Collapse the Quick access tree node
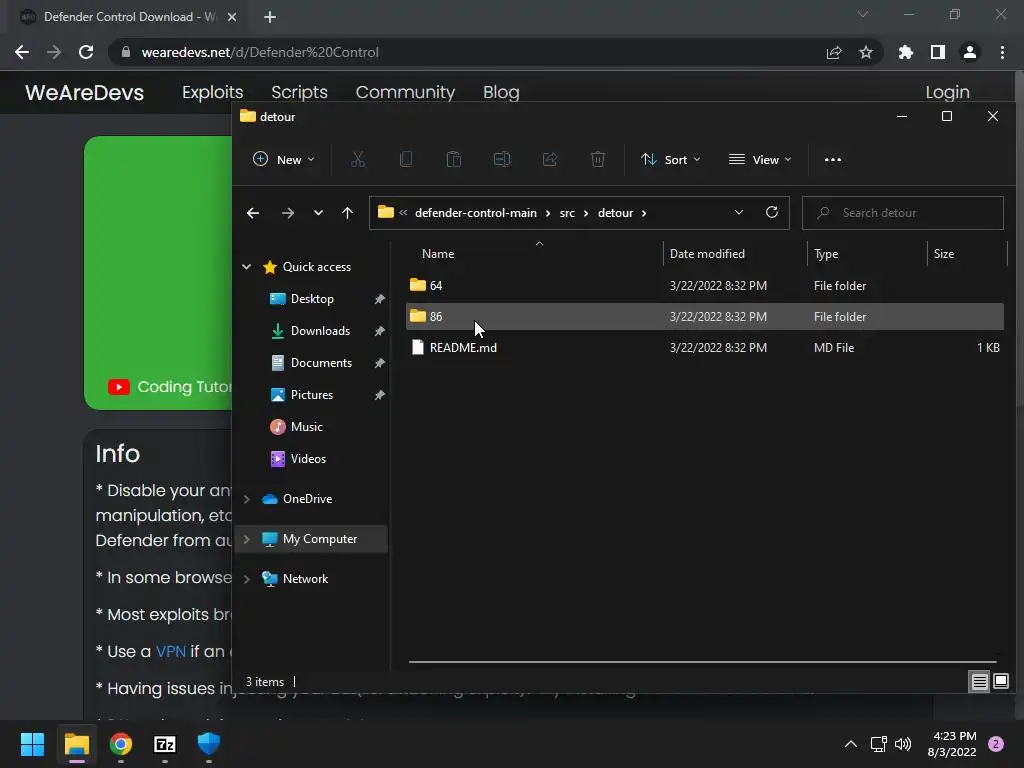Image resolution: width=1024 pixels, height=768 pixels. pos(247,266)
